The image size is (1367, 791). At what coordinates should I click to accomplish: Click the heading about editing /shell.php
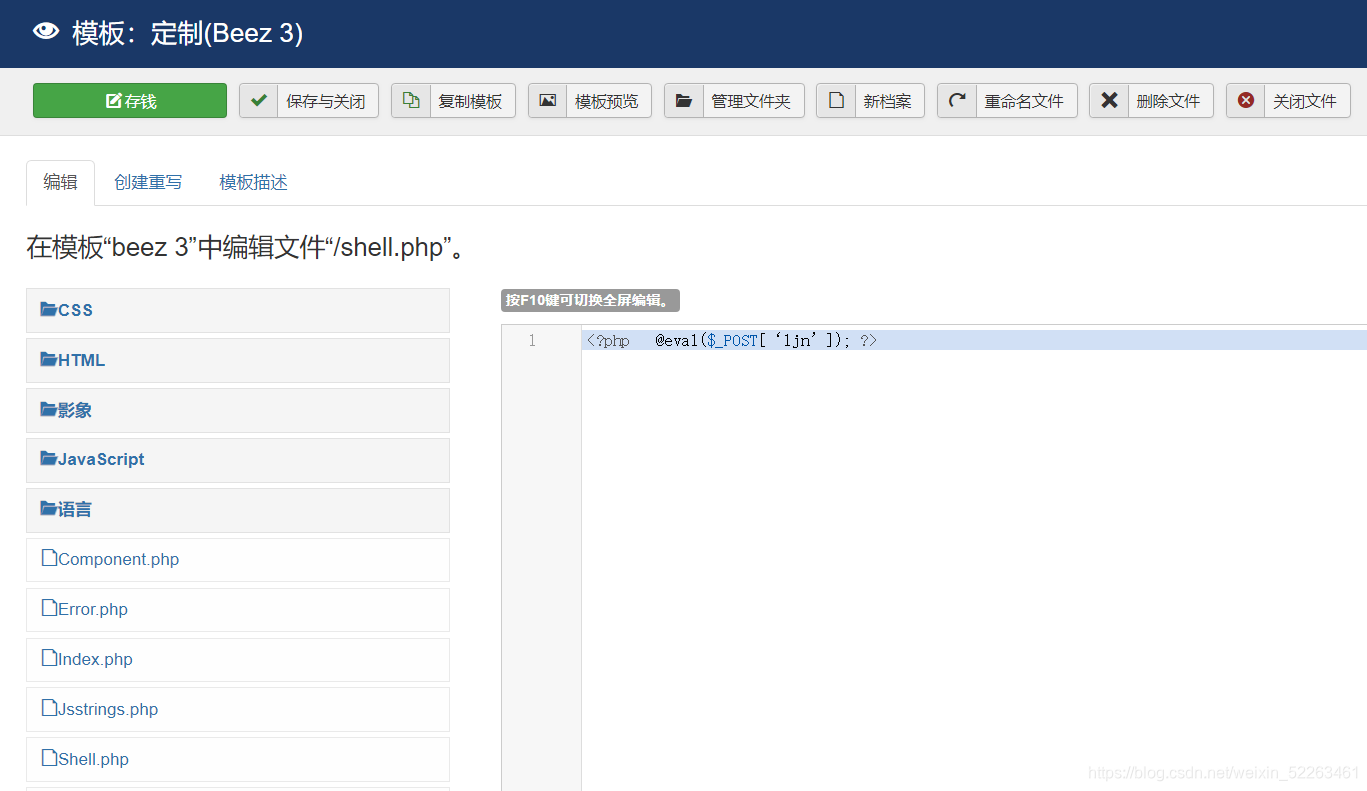(246, 247)
